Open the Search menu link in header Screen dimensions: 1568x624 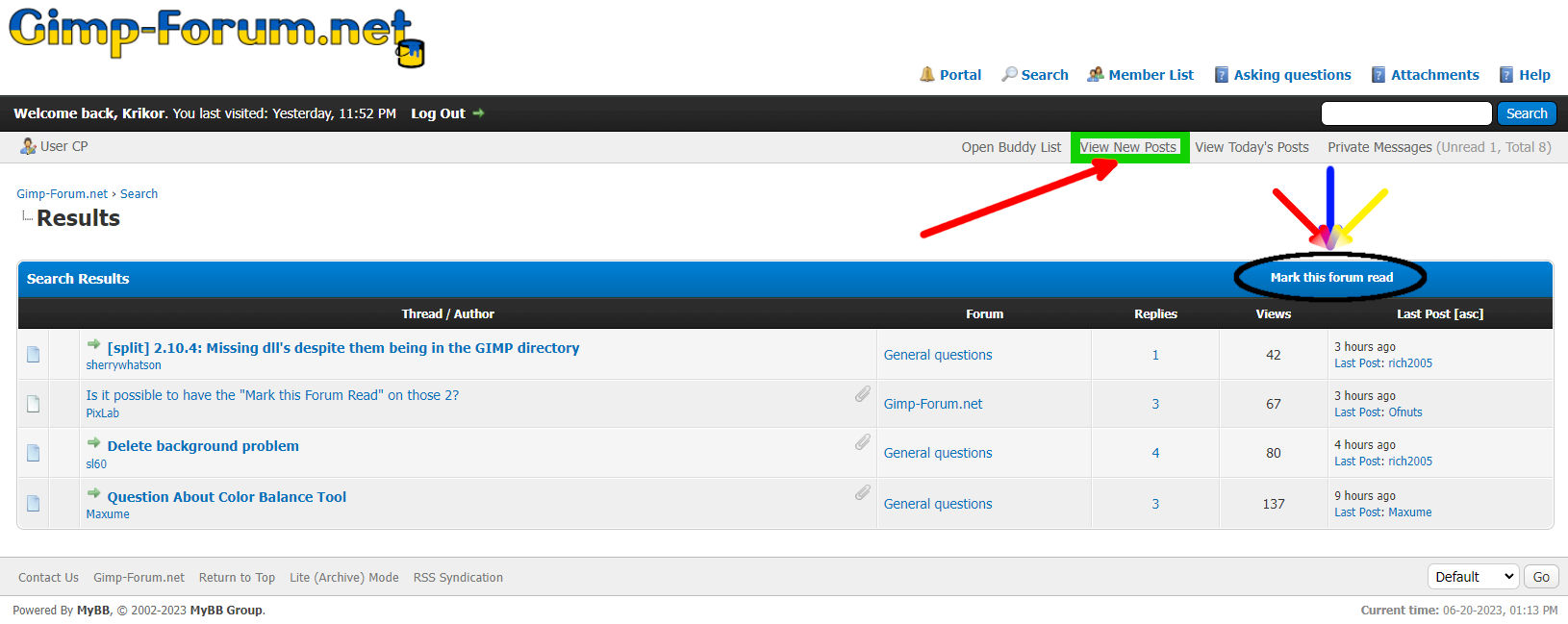point(1045,75)
